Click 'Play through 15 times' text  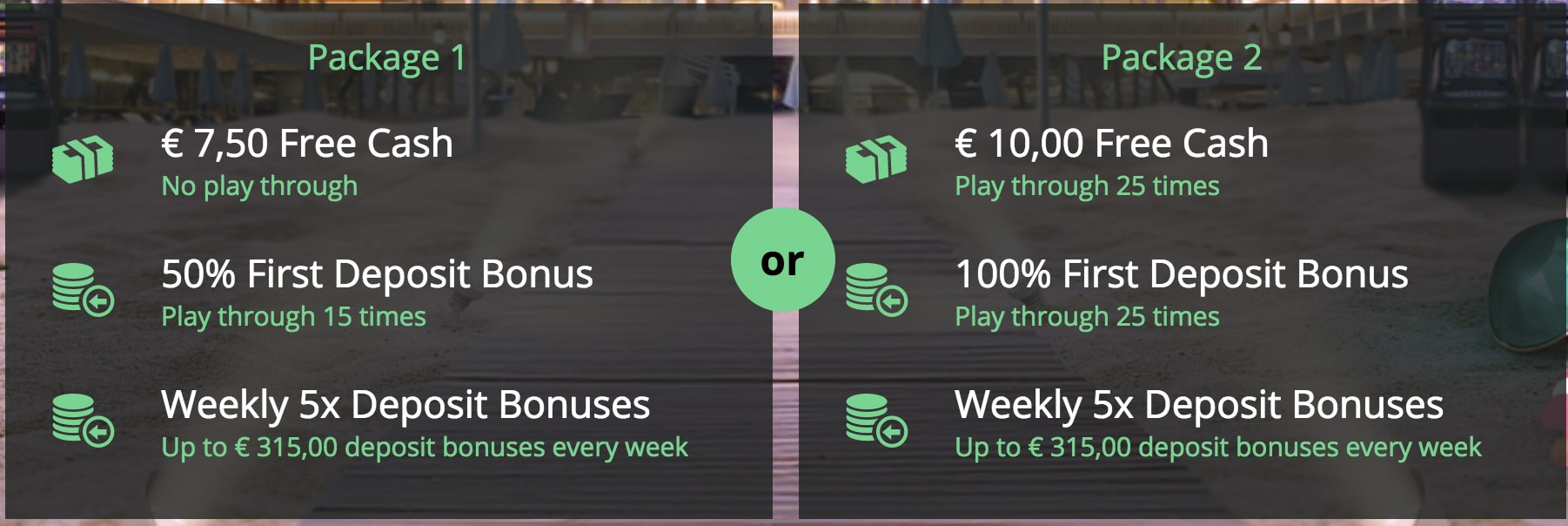tap(294, 317)
